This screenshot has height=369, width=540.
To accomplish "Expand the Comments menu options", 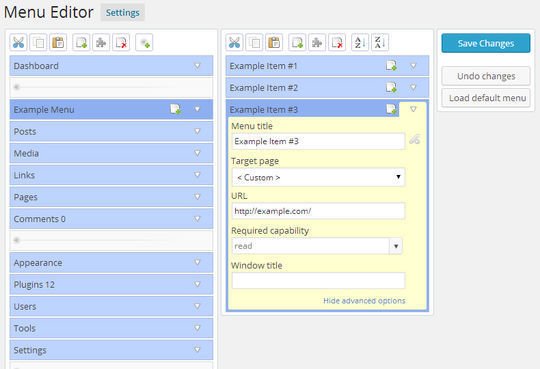I will pos(197,219).
